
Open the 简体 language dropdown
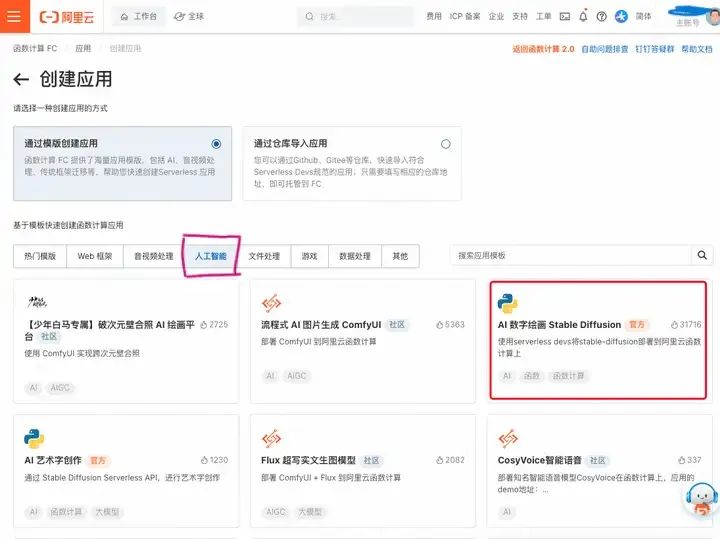pyautogui.click(x=643, y=17)
